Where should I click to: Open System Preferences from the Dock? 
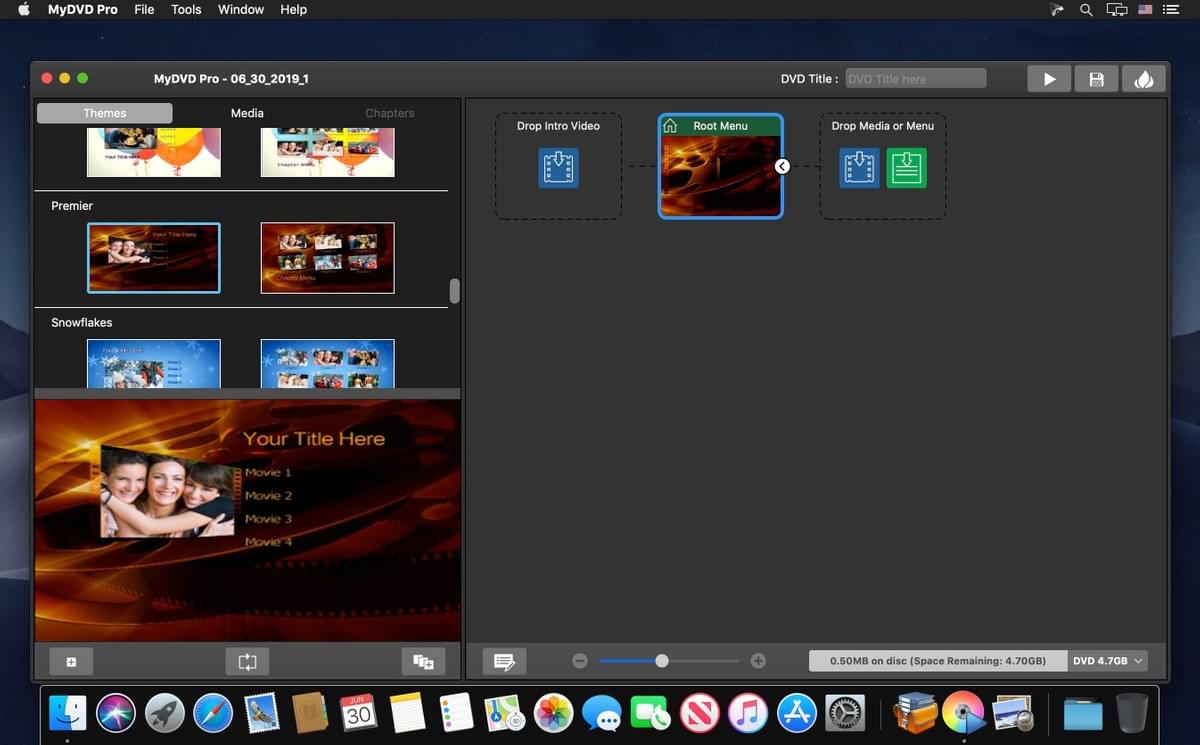(846, 713)
